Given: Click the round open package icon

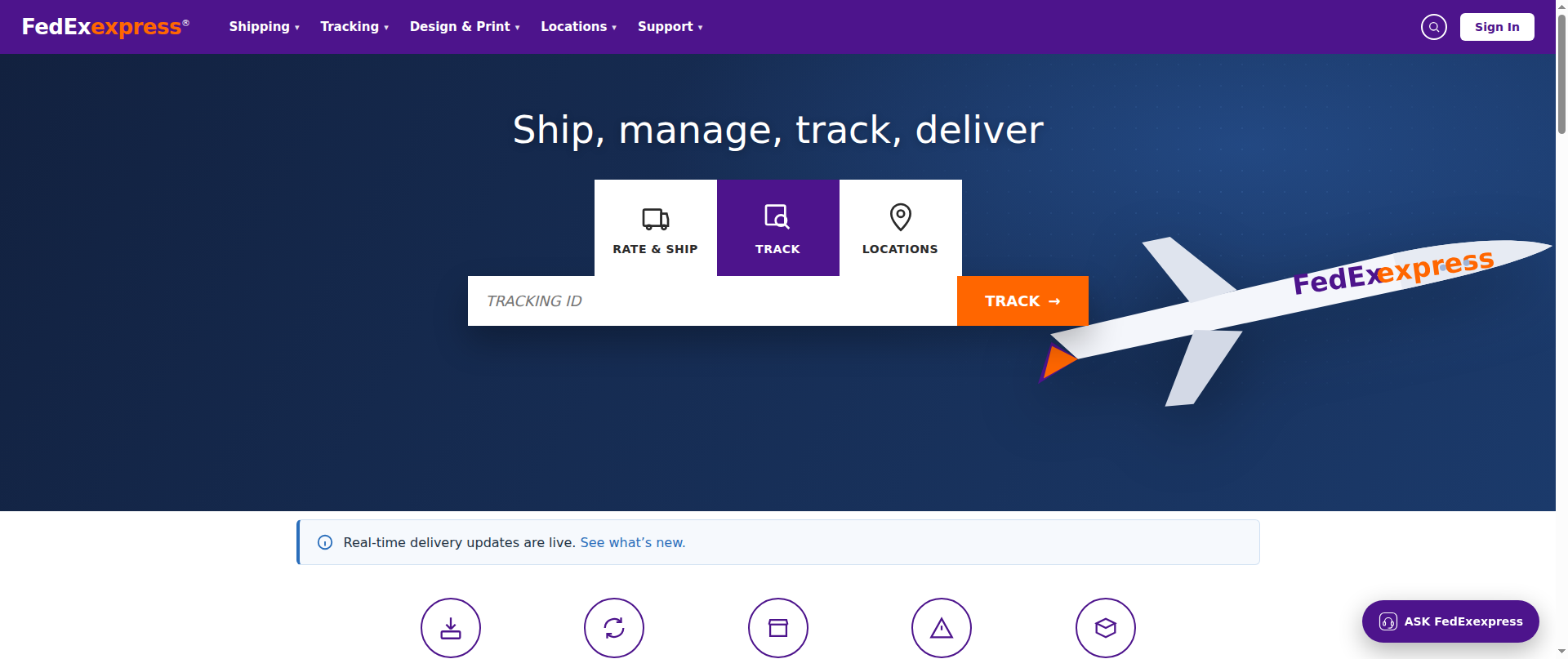Looking at the screenshot, I should (1106, 628).
